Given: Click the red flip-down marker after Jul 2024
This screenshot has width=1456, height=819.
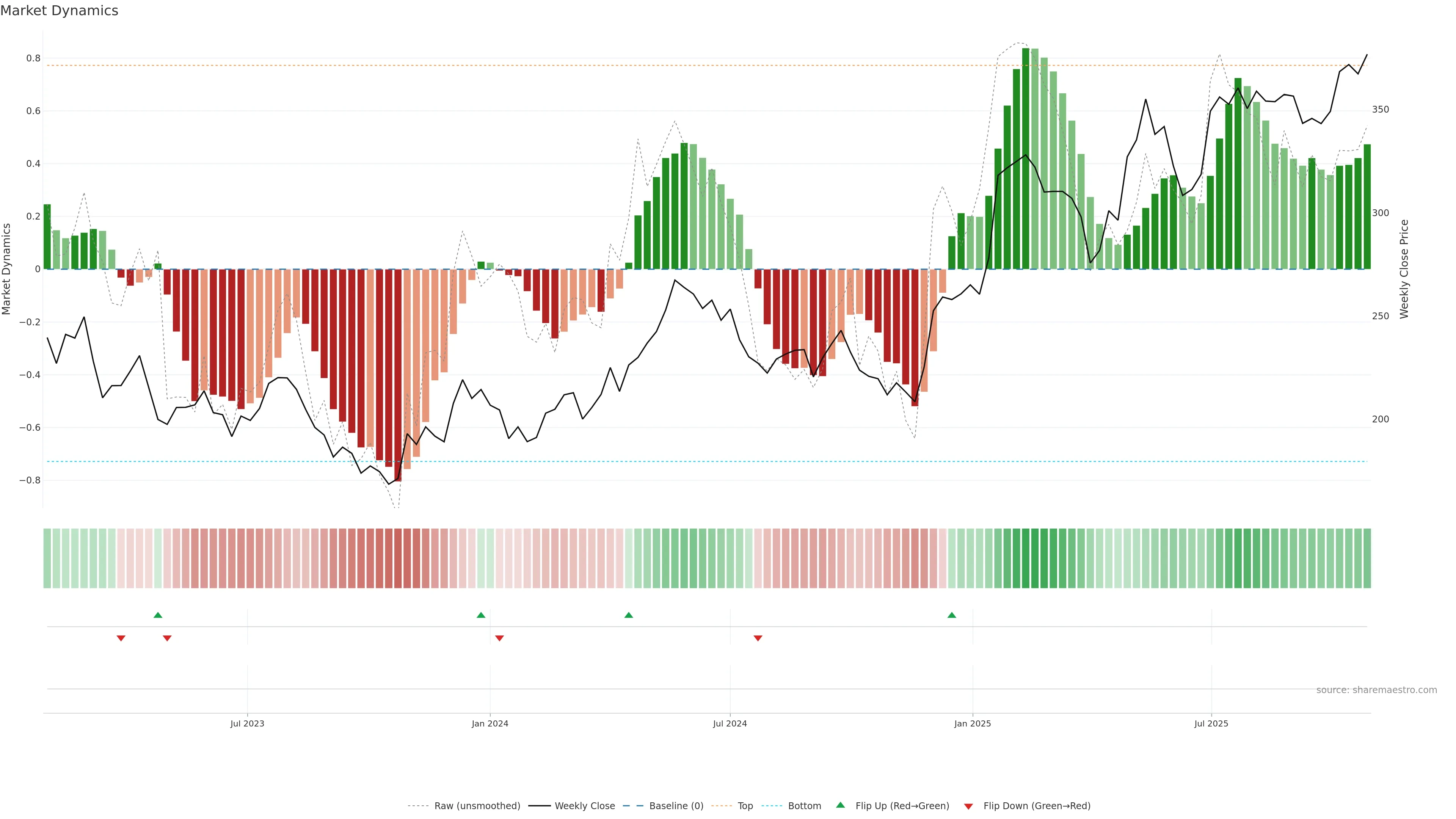Looking at the screenshot, I should pos(758,638).
